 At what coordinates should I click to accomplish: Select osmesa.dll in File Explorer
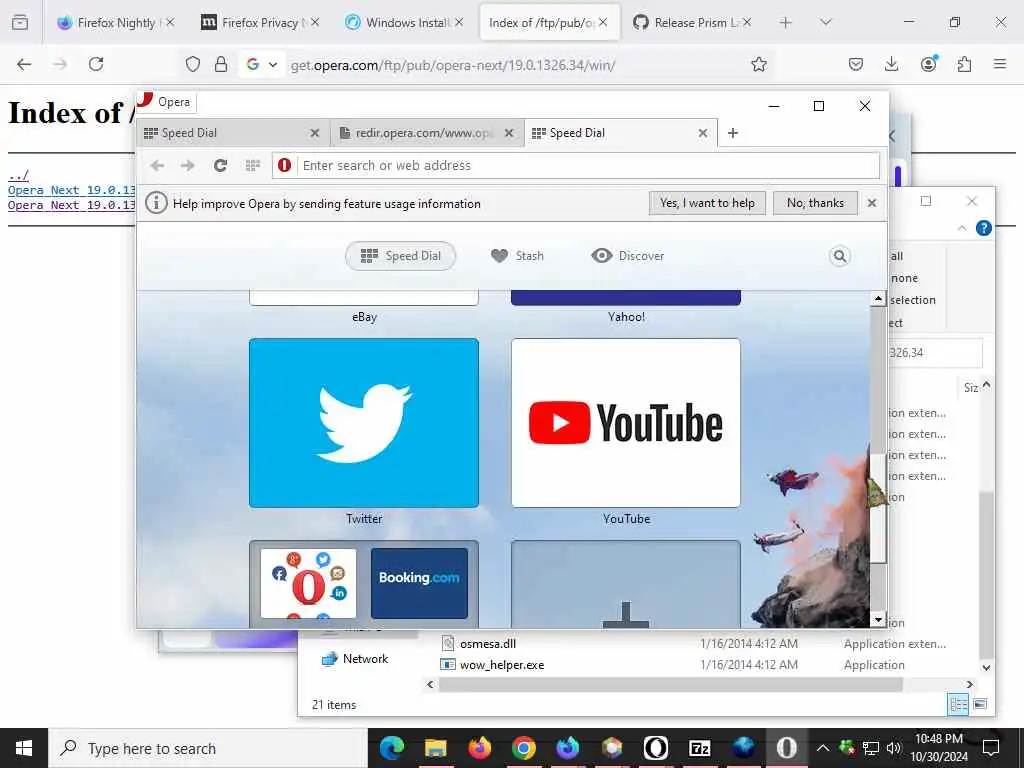pos(488,644)
